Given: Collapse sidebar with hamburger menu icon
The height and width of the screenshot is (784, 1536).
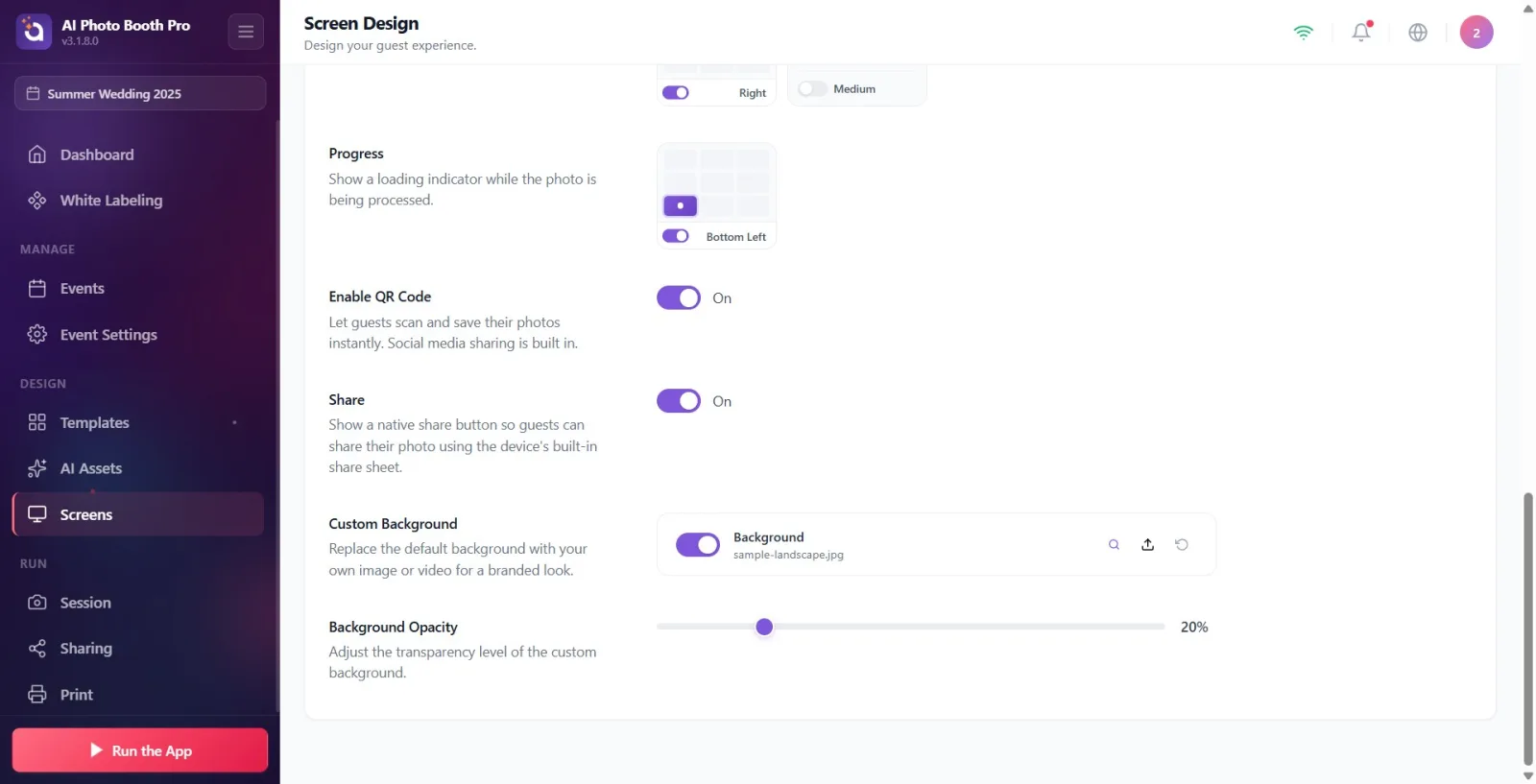Looking at the screenshot, I should point(246,32).
